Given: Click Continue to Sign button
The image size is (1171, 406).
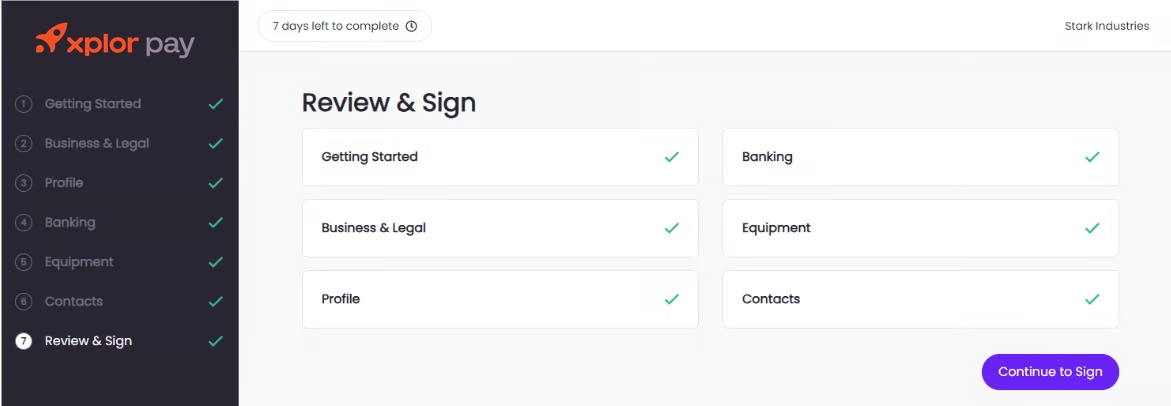Looking at the screenshot, I should coord(1050,372).
